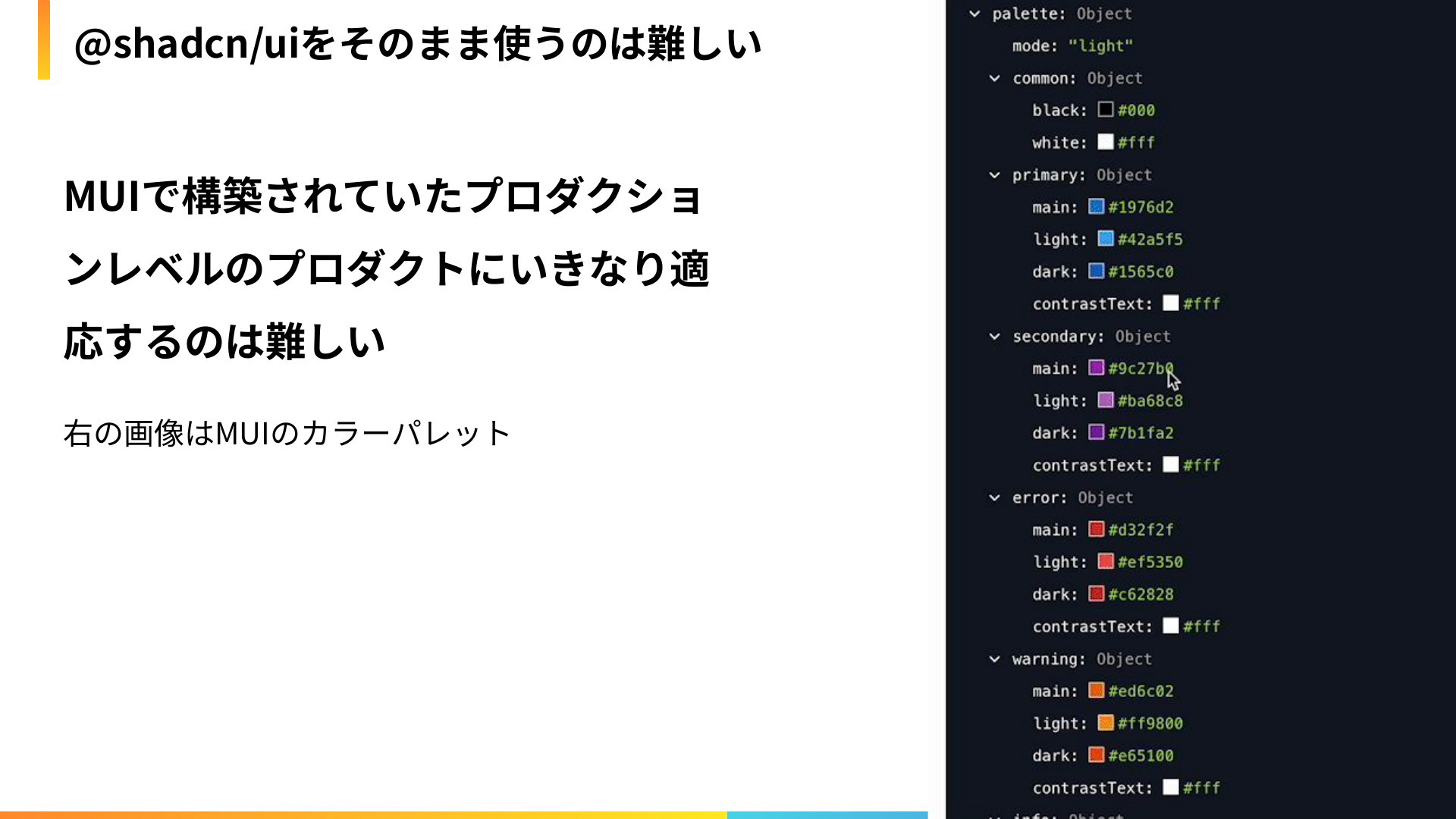This screenshot has height=819, width=1456.
Task: Click the #ed6c02 hex value text
Action: [1141, 692]
